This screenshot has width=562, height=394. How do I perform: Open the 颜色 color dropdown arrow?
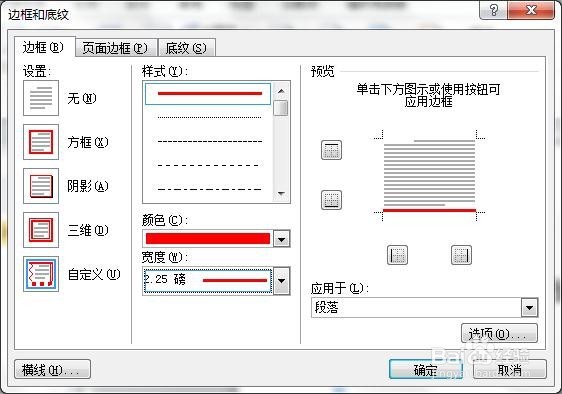click(281, 239)
